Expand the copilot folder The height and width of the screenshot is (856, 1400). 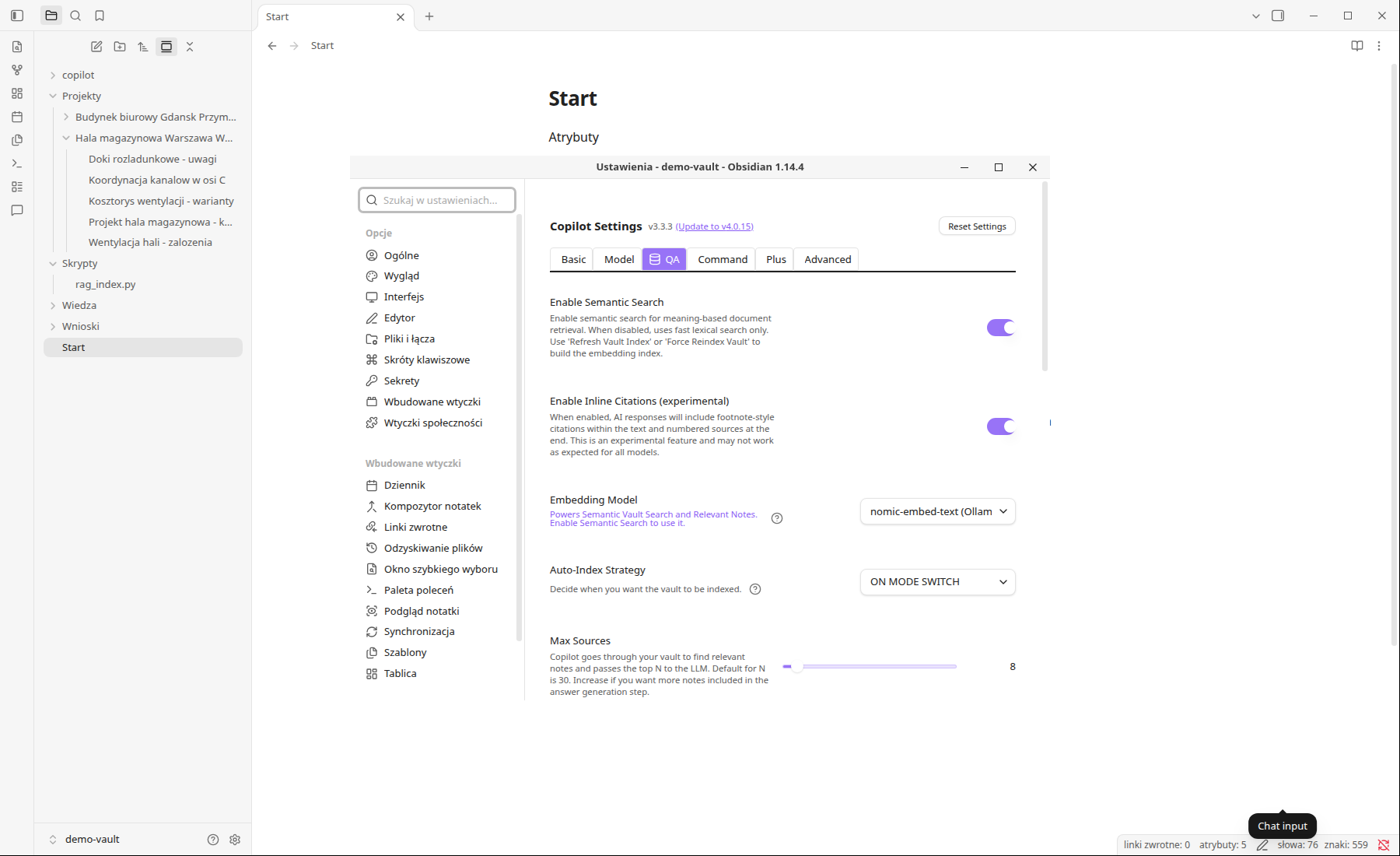tap(53, 75)
